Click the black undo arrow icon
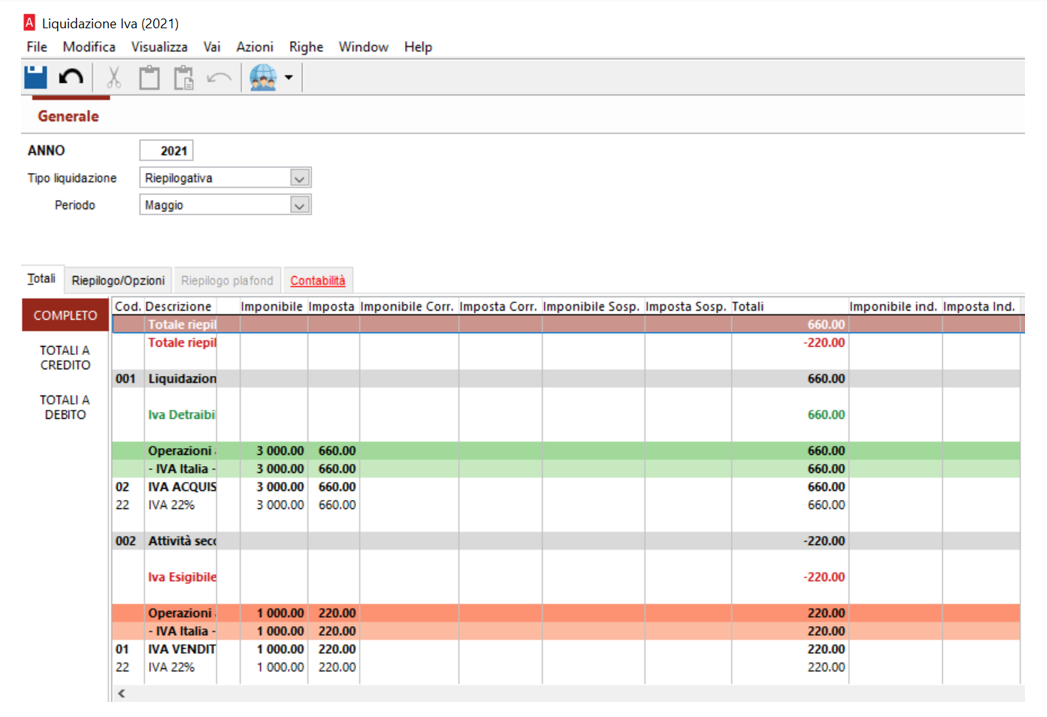This screenshot has height=717, width=1047. (x=71, y=77)
